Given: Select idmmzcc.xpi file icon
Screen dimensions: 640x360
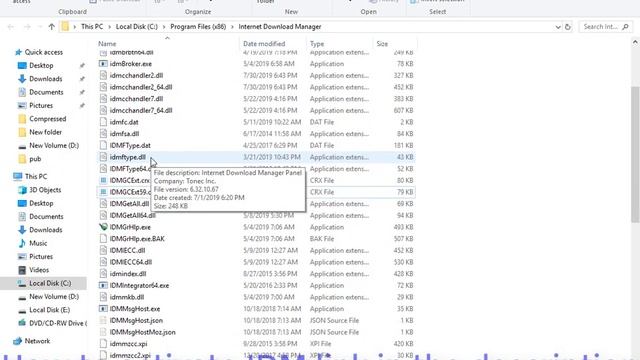Looking at the screenshot, I should (x=103, y=344).
